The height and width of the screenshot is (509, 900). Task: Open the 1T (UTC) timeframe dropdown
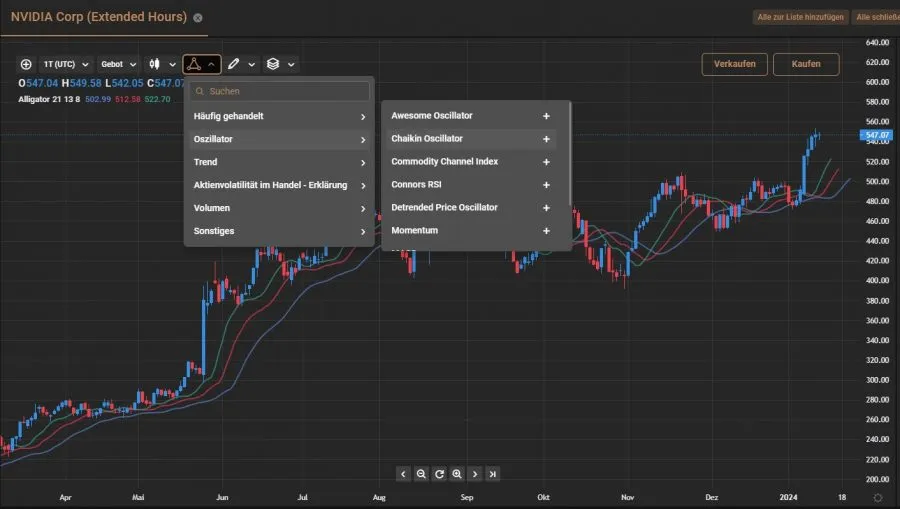point(65,64)
